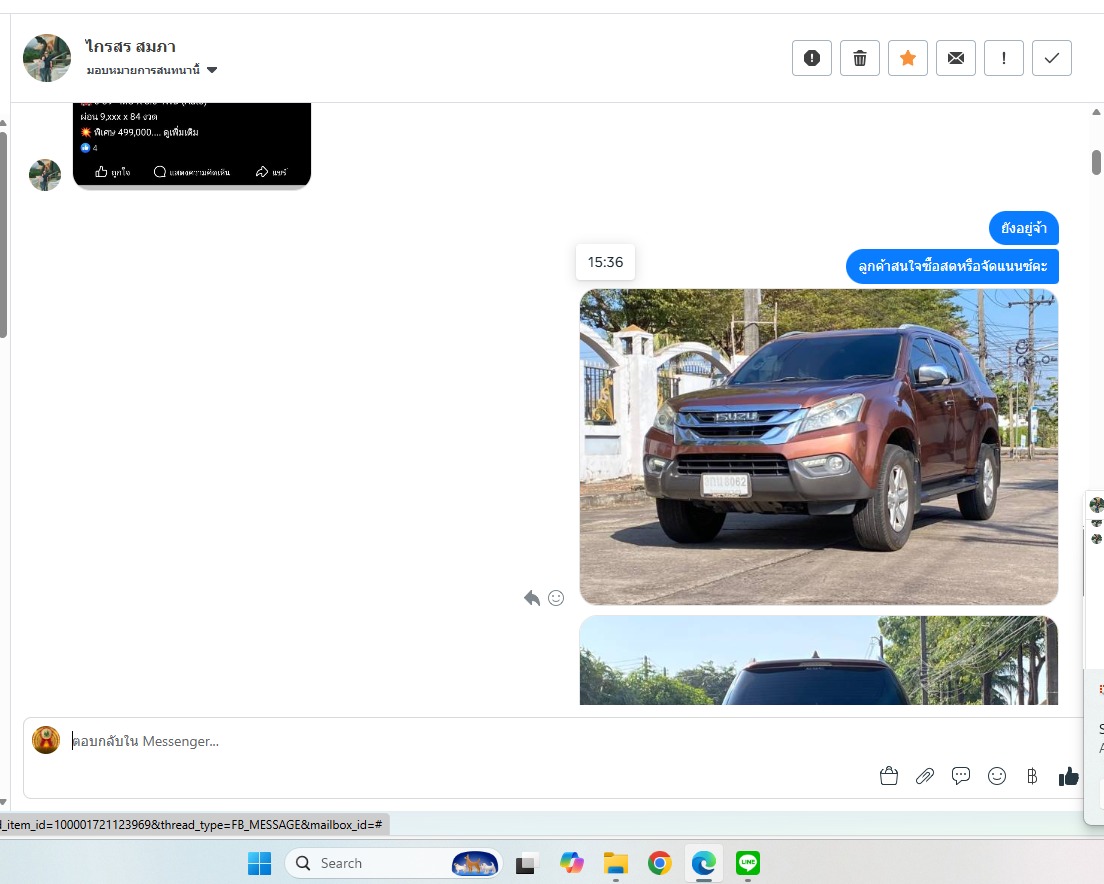Click the chat's vertical scrollbar thumb
This screenshot has height=884, width=1104.
click(1096, 161)
